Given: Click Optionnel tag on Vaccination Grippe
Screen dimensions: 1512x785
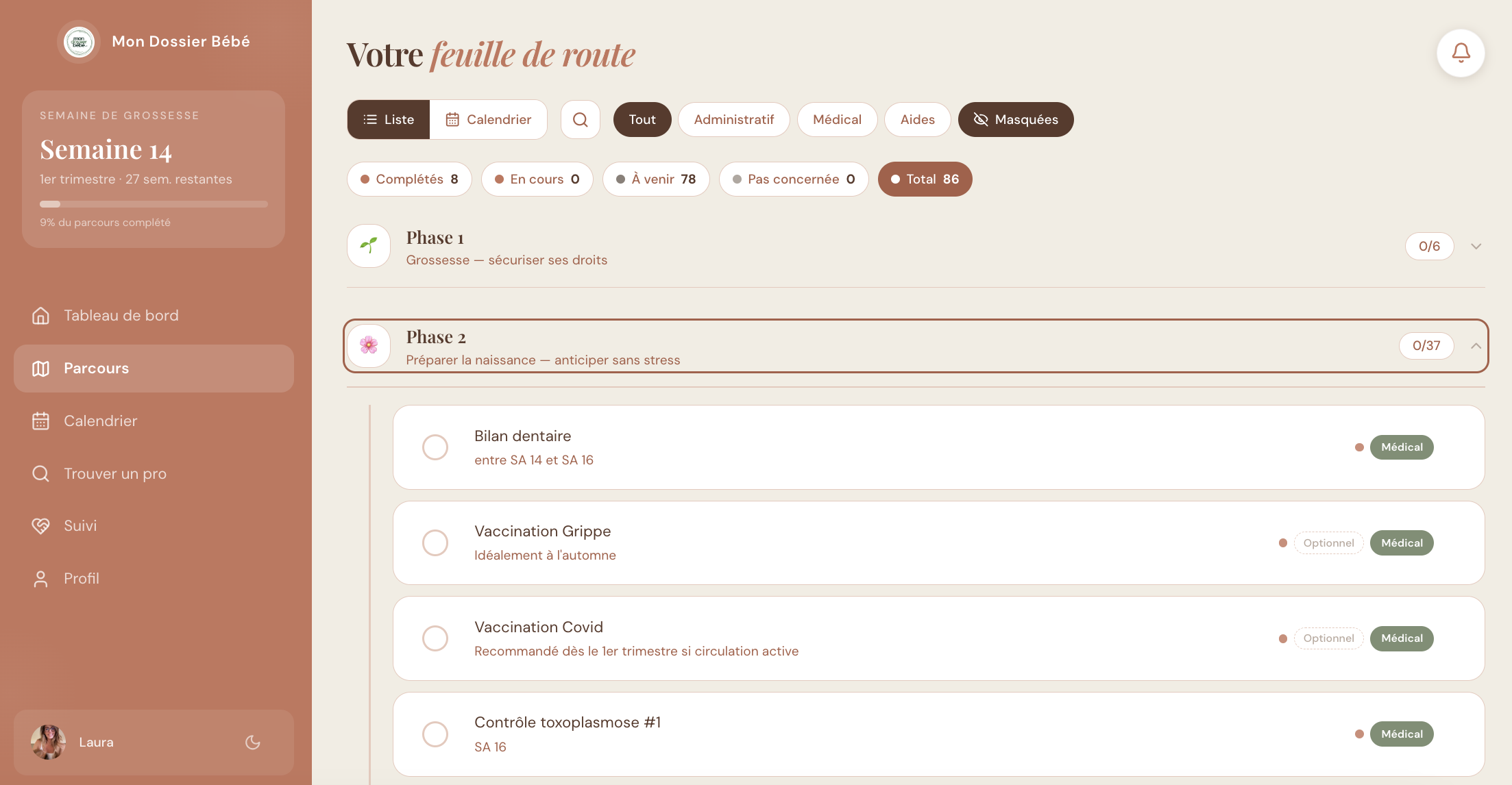Looking at the screenshot, I should pos(1328,543).
